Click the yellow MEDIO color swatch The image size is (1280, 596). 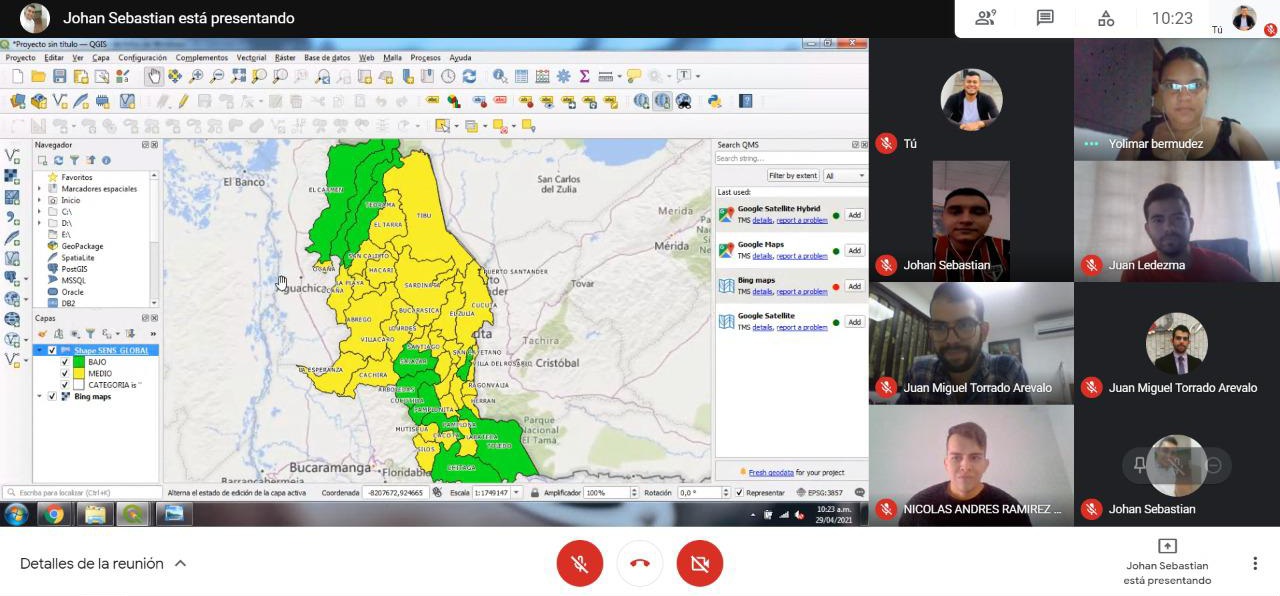pyautogui.click(x=78, y=373)
